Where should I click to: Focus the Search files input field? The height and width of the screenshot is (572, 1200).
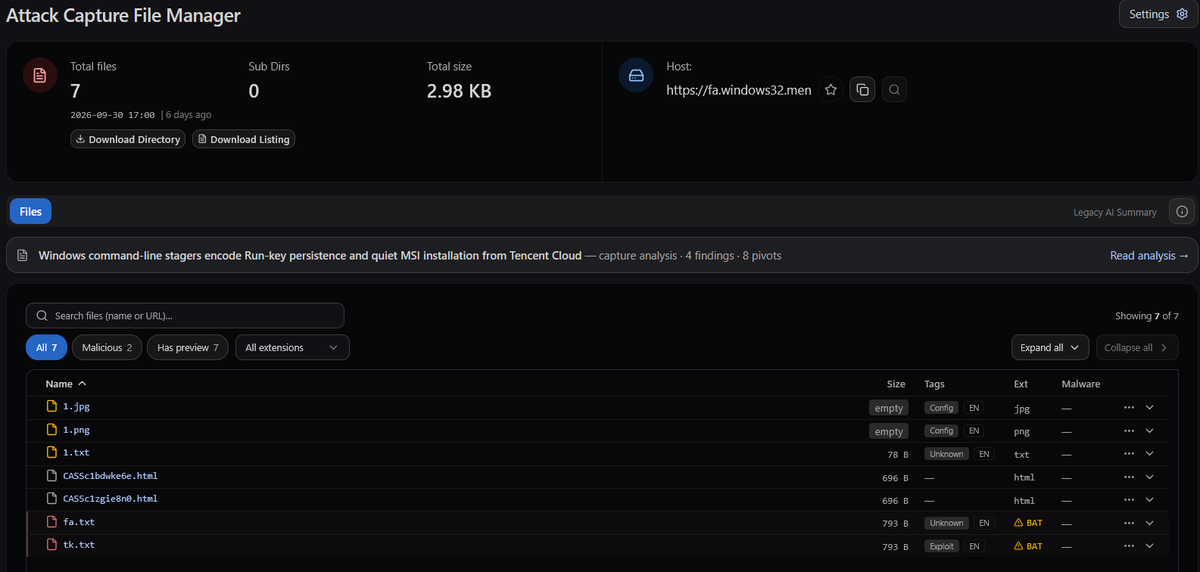tap(185, 315)
